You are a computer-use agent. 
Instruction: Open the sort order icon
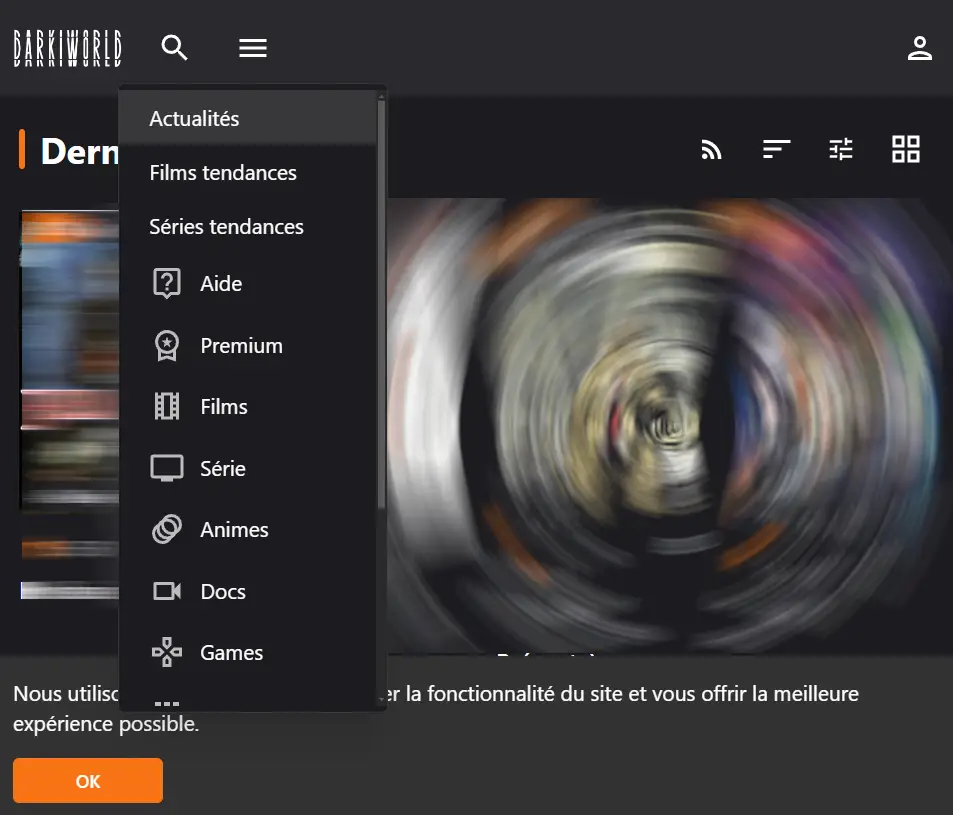tap(776, 149)
